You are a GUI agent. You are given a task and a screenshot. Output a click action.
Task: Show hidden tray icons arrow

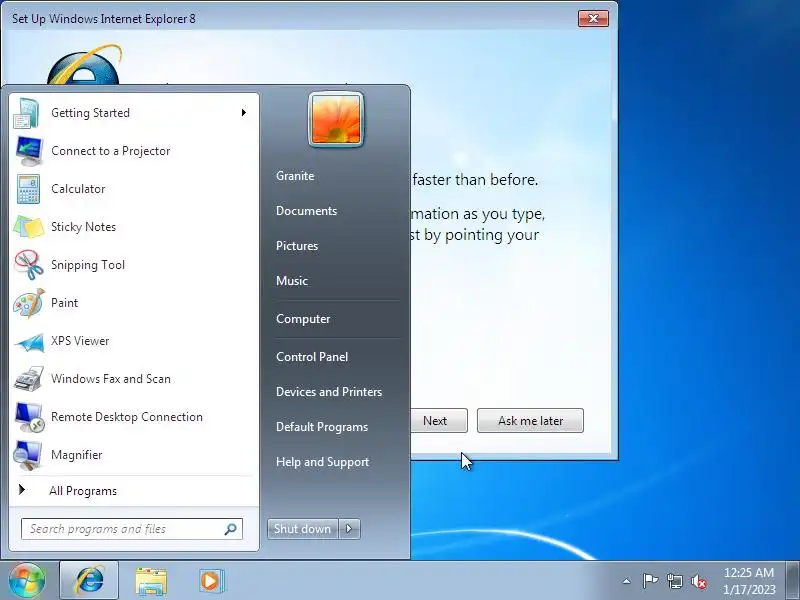pos(627,581)
